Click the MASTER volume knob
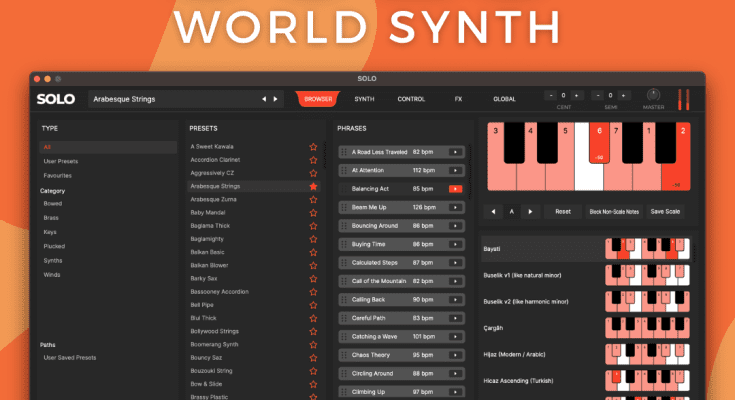735x400 pixels. (x=654, y=94)
